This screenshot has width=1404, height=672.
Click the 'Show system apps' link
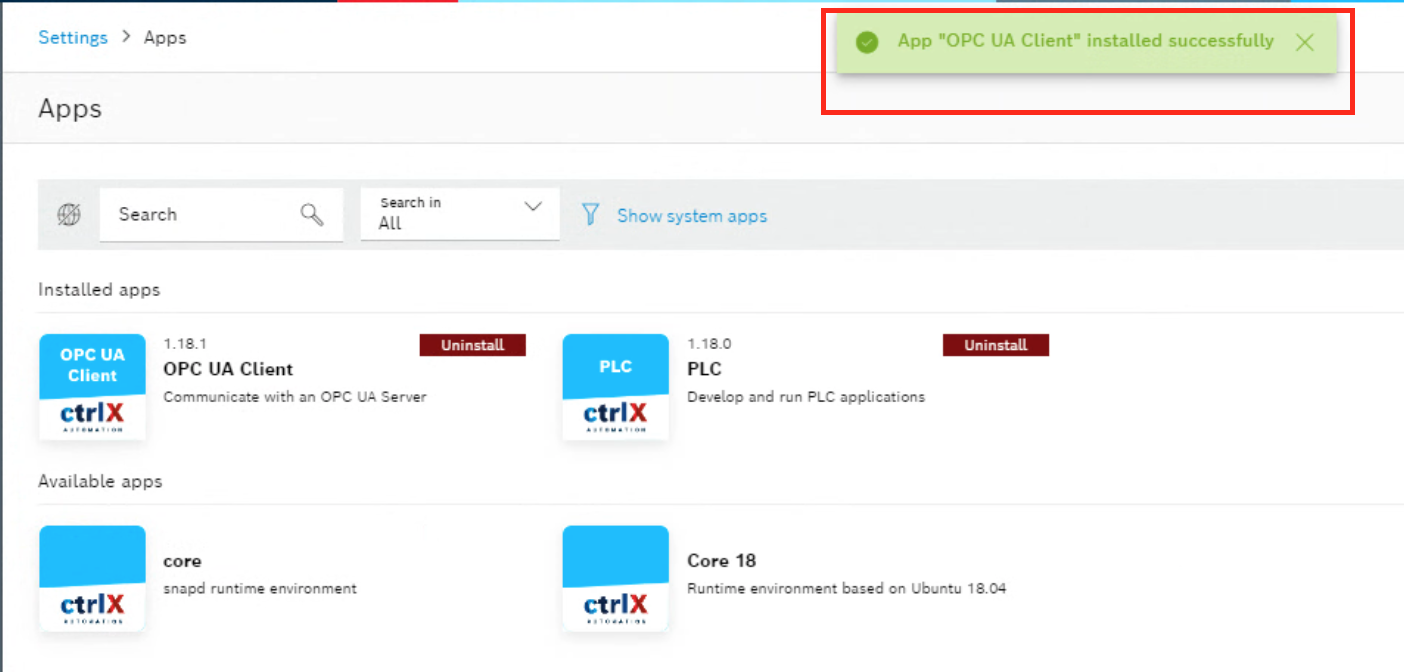692,216
